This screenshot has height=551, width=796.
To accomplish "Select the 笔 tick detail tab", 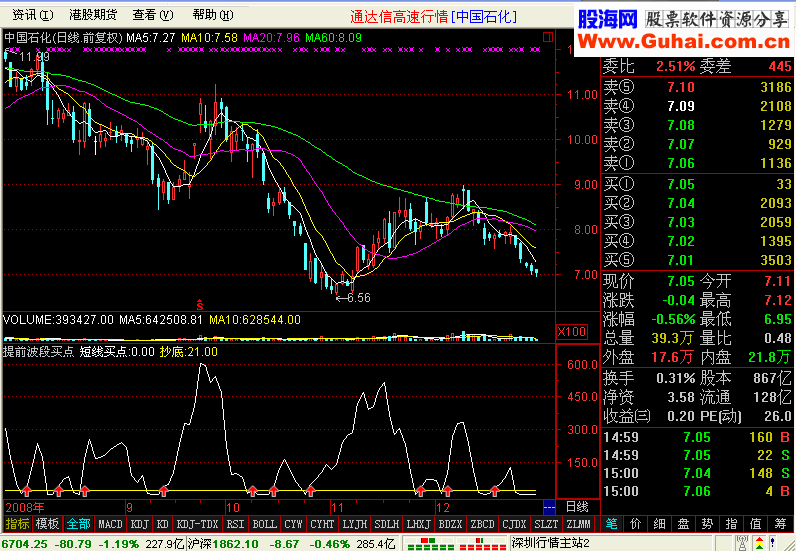I will point(611,524).
